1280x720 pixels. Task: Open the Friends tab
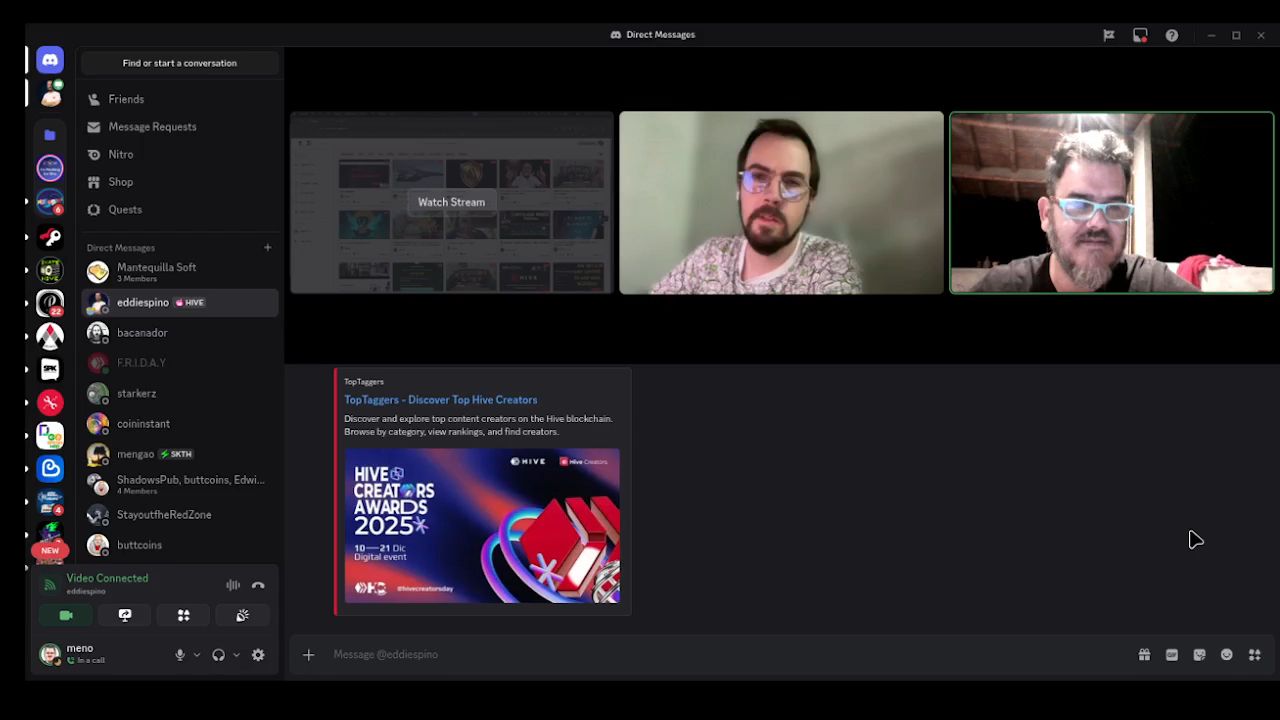point(180,99)
